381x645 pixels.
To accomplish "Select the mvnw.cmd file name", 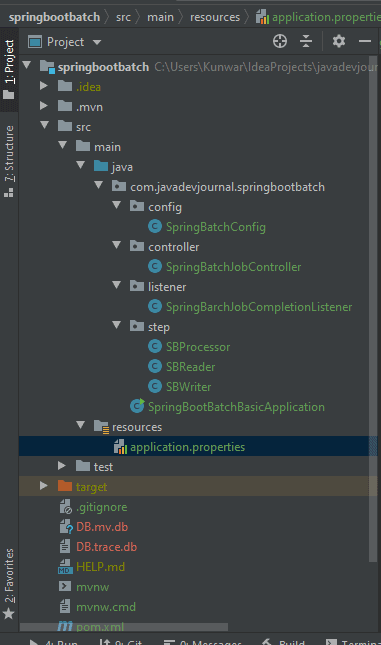I will coord(106,607).
